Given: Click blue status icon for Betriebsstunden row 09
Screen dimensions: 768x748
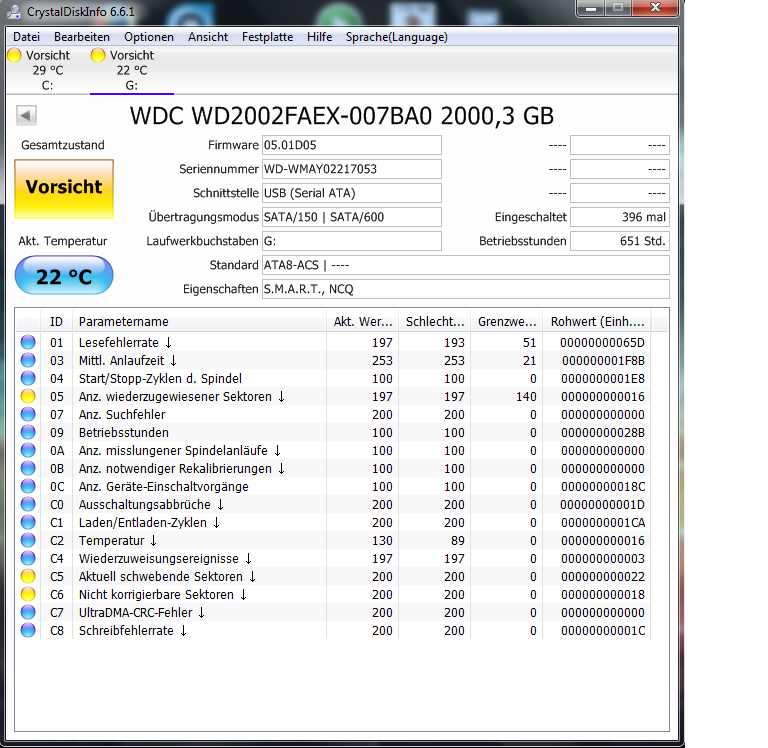Looking at the screenshot, I should point(28,432).
